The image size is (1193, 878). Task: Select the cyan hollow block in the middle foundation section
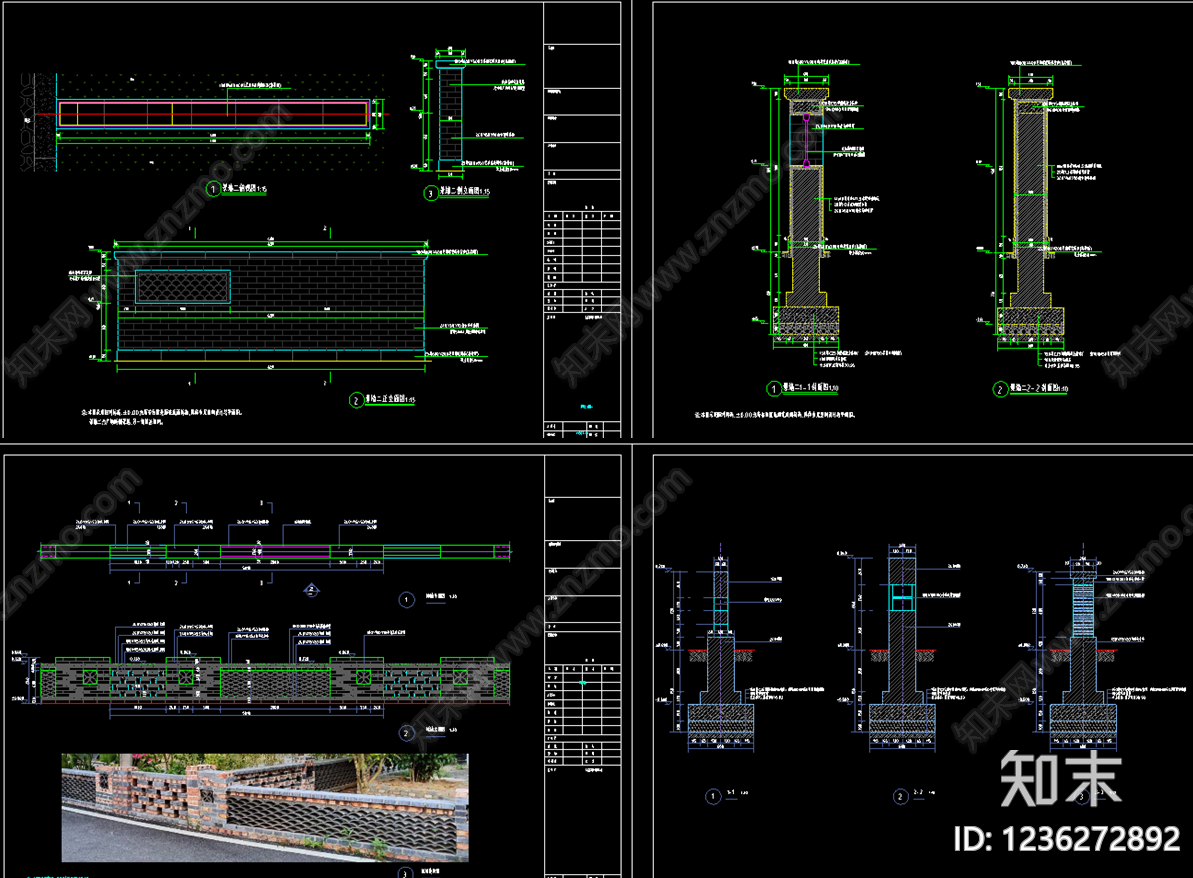pos(902,597)
